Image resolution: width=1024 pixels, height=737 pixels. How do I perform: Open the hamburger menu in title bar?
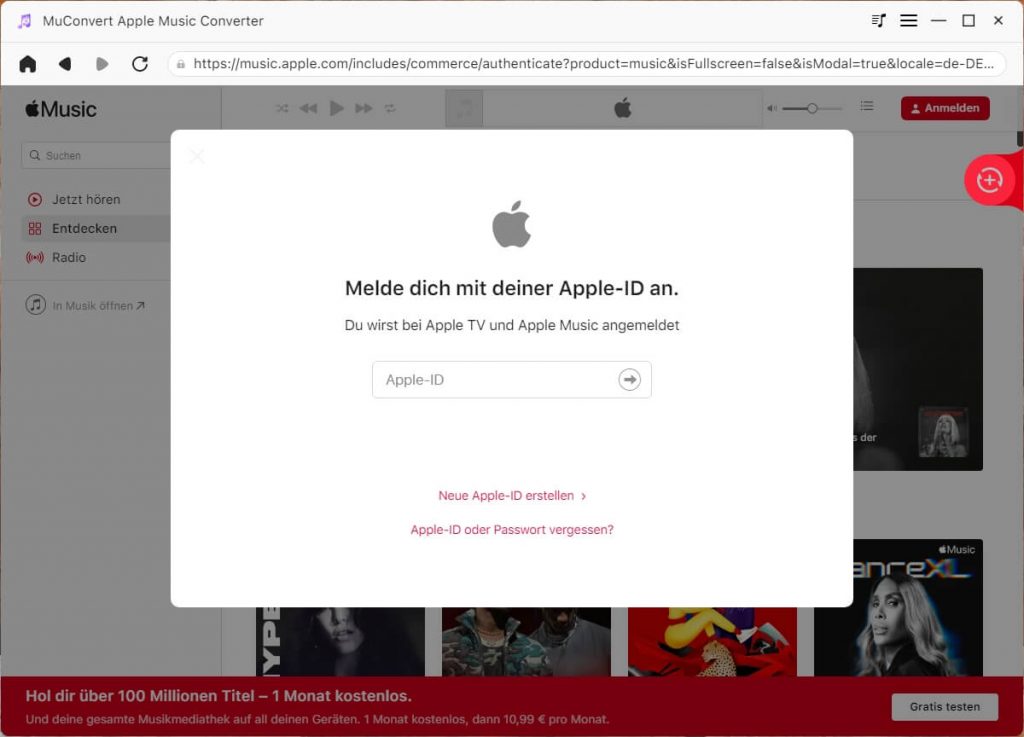[908, 21]
